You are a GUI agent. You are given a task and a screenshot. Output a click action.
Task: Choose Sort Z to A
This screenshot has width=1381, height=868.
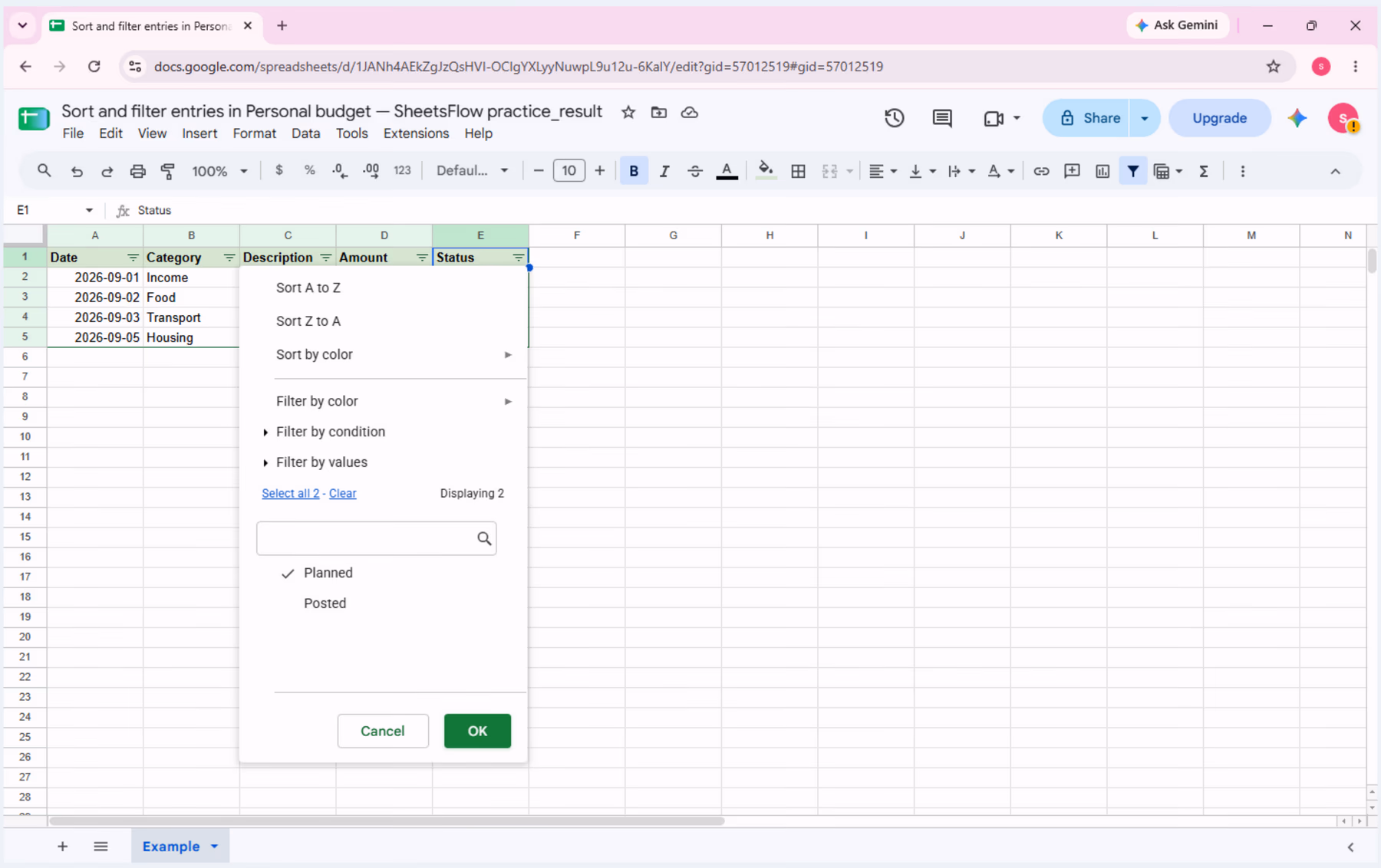308,321
